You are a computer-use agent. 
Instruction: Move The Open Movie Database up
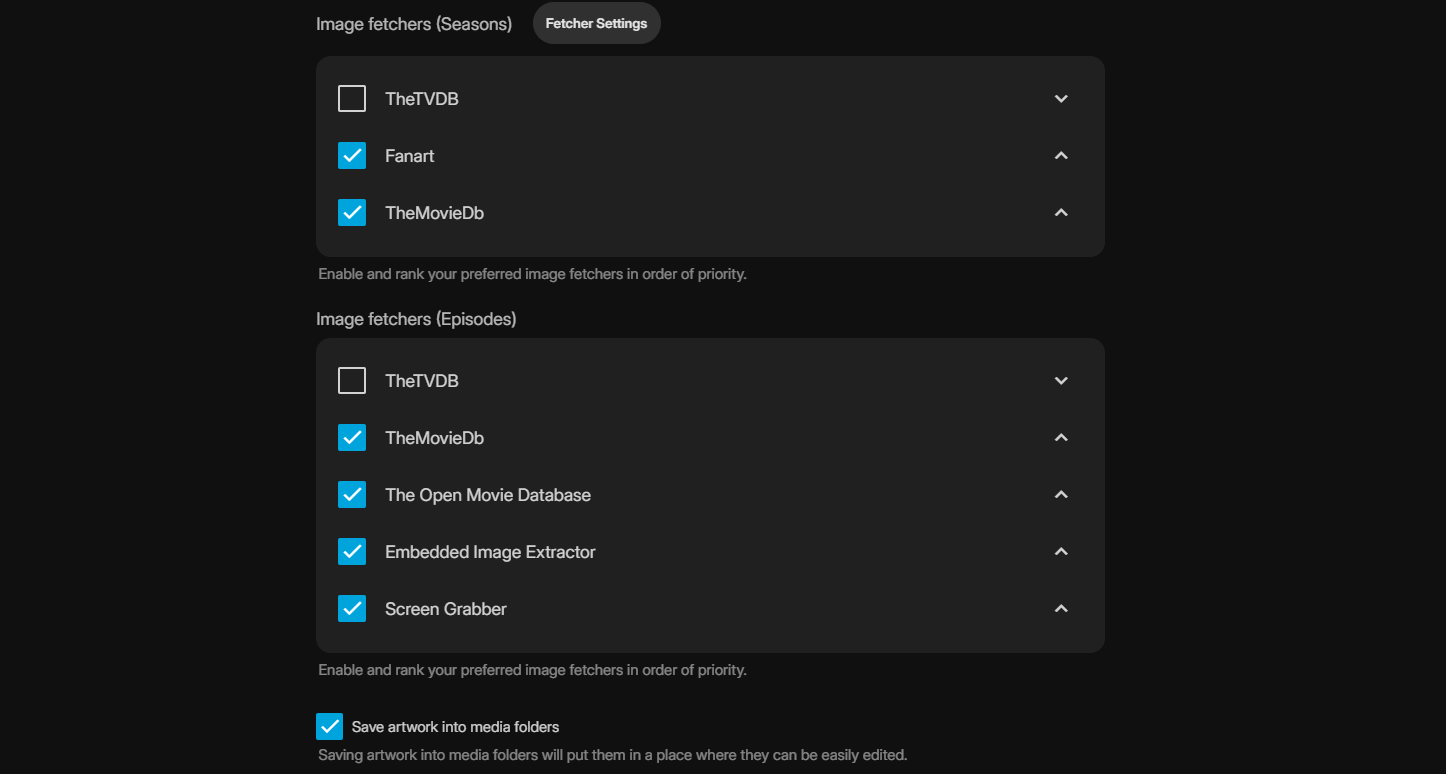pyautogui.click(x=1061, y=495)
